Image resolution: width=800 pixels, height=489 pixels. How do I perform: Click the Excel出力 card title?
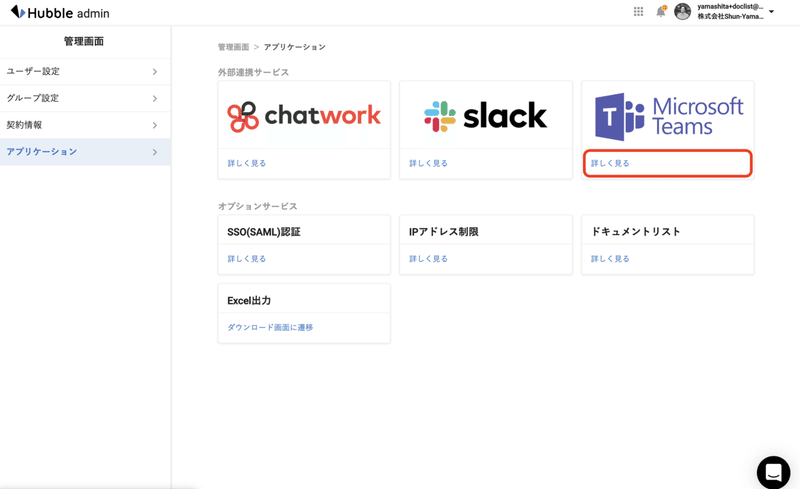249,301
